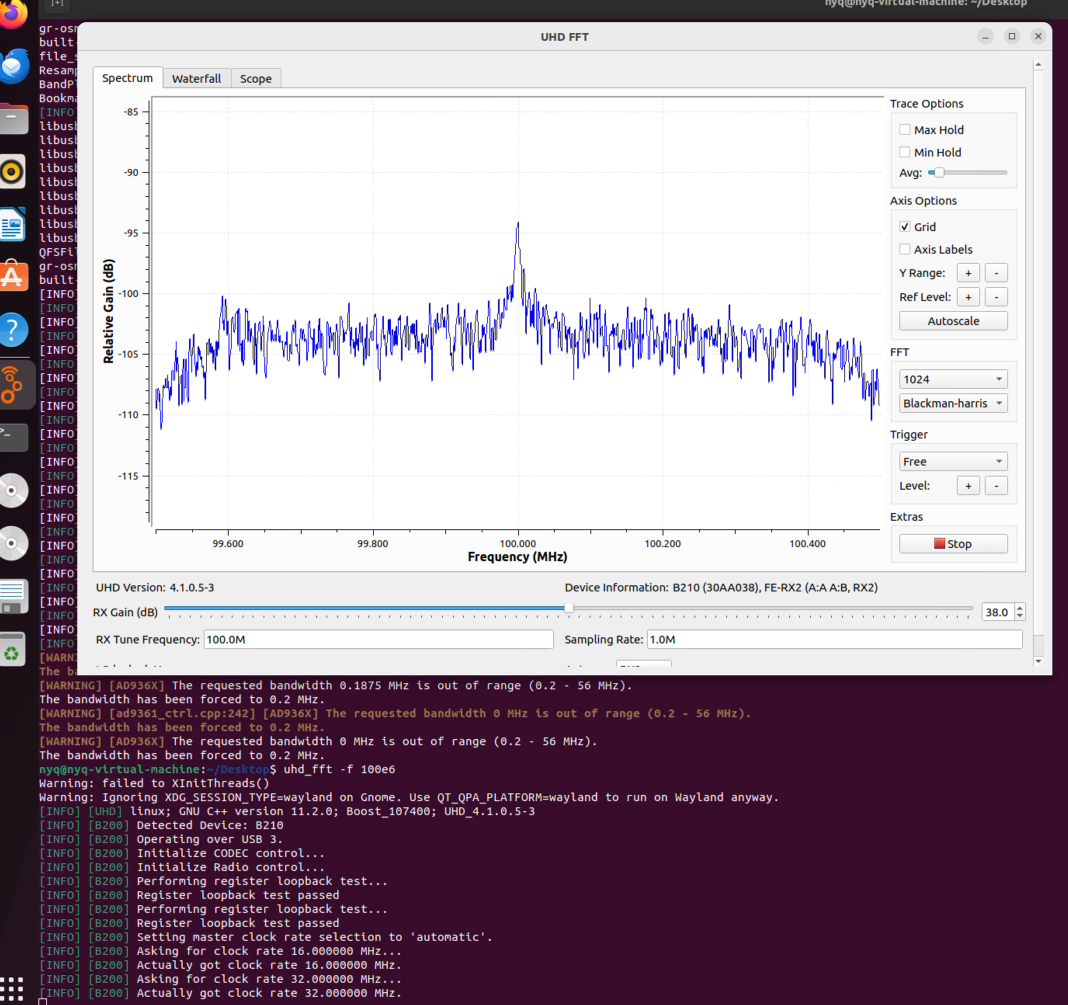Open Thunderbird mail from the dock
Screen dimensions: 1068x1005
tap(14, 66)
